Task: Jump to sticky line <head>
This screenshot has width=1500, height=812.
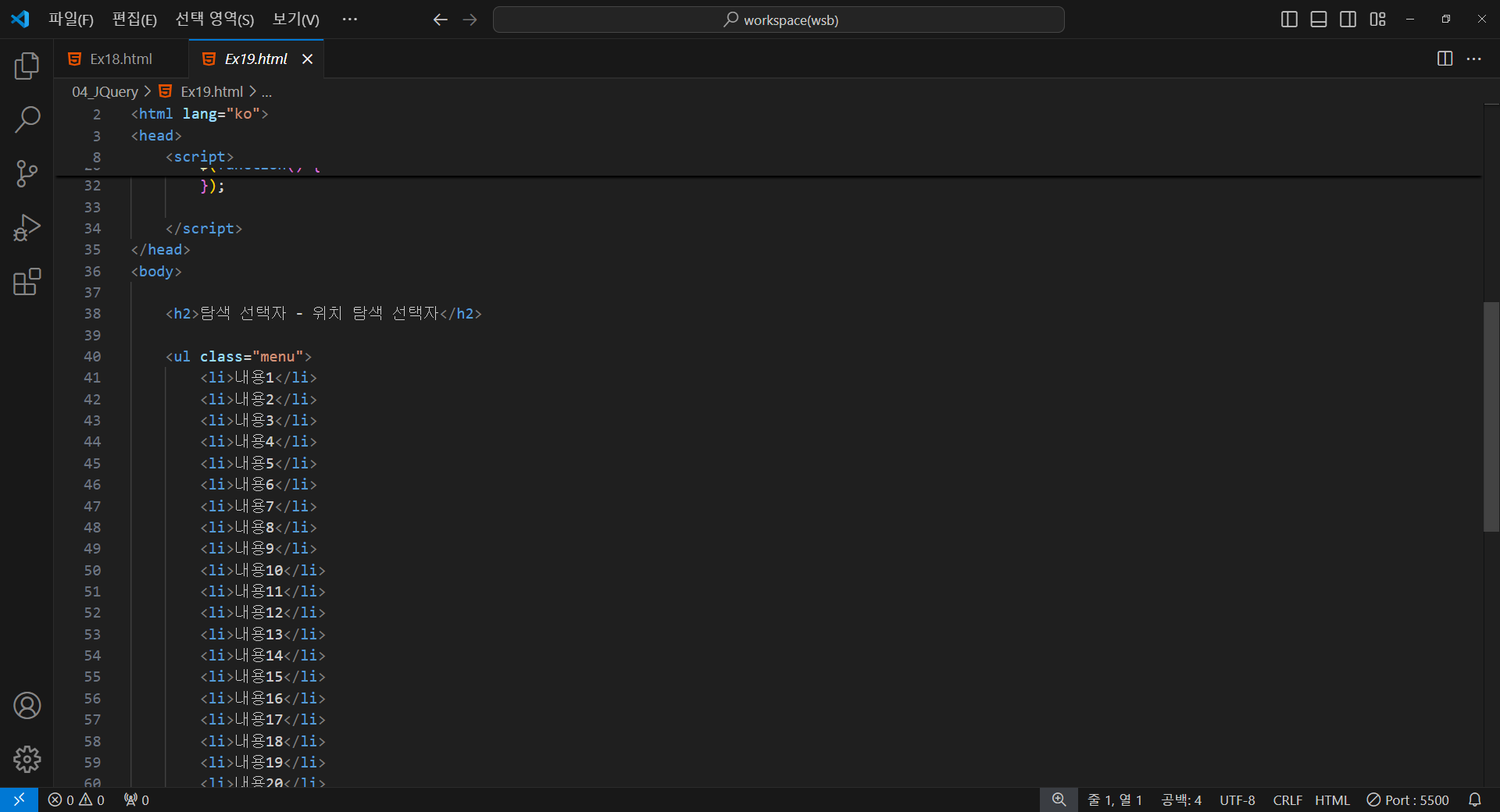Action: click(x=156, y=136)
